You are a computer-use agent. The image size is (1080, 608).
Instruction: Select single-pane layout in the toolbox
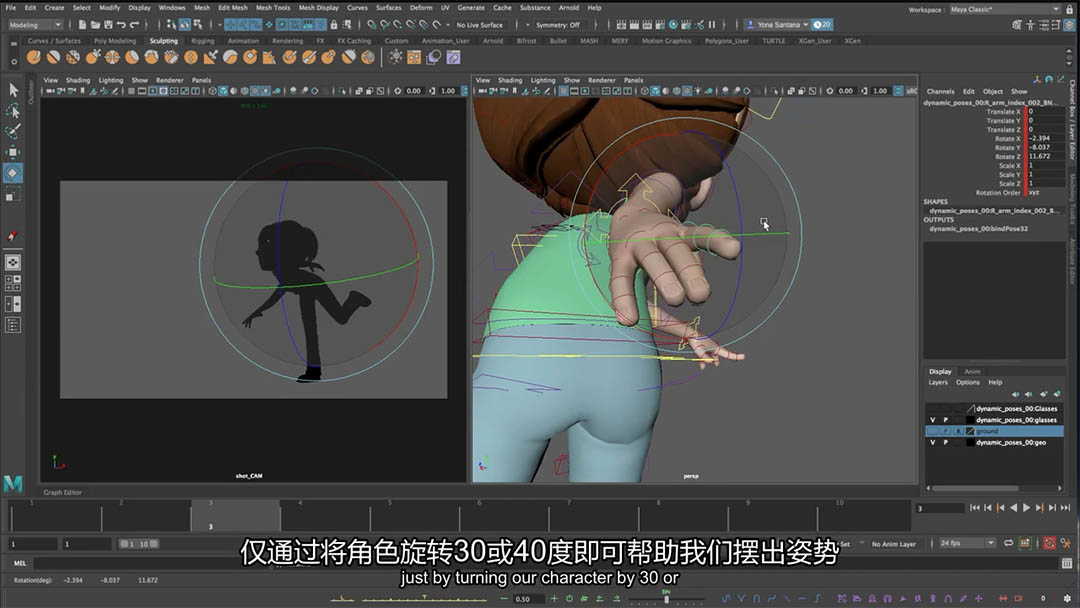(x=13, y=262)
